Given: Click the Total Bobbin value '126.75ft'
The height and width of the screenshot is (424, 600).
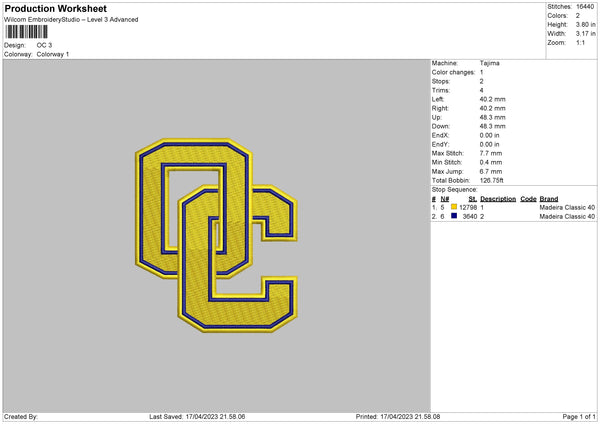Looking at the screenshot, I should (x=491, y=180).
